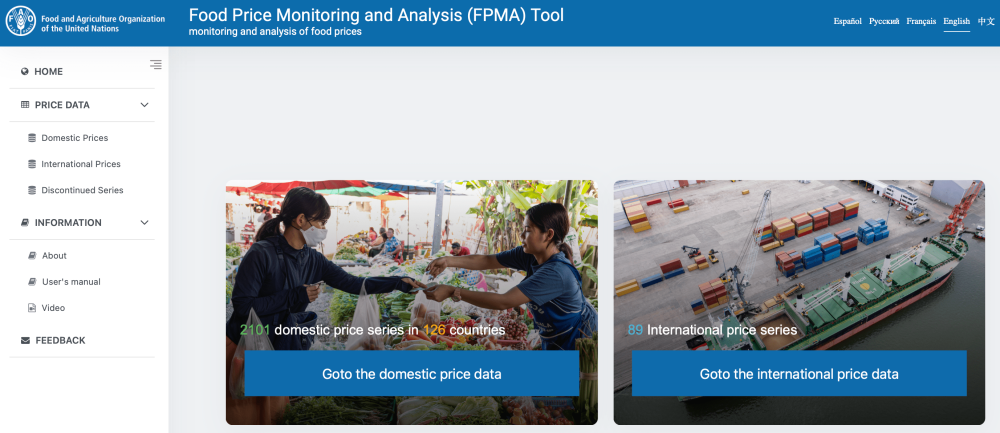Switch language to Español

[x=847, y=21]
